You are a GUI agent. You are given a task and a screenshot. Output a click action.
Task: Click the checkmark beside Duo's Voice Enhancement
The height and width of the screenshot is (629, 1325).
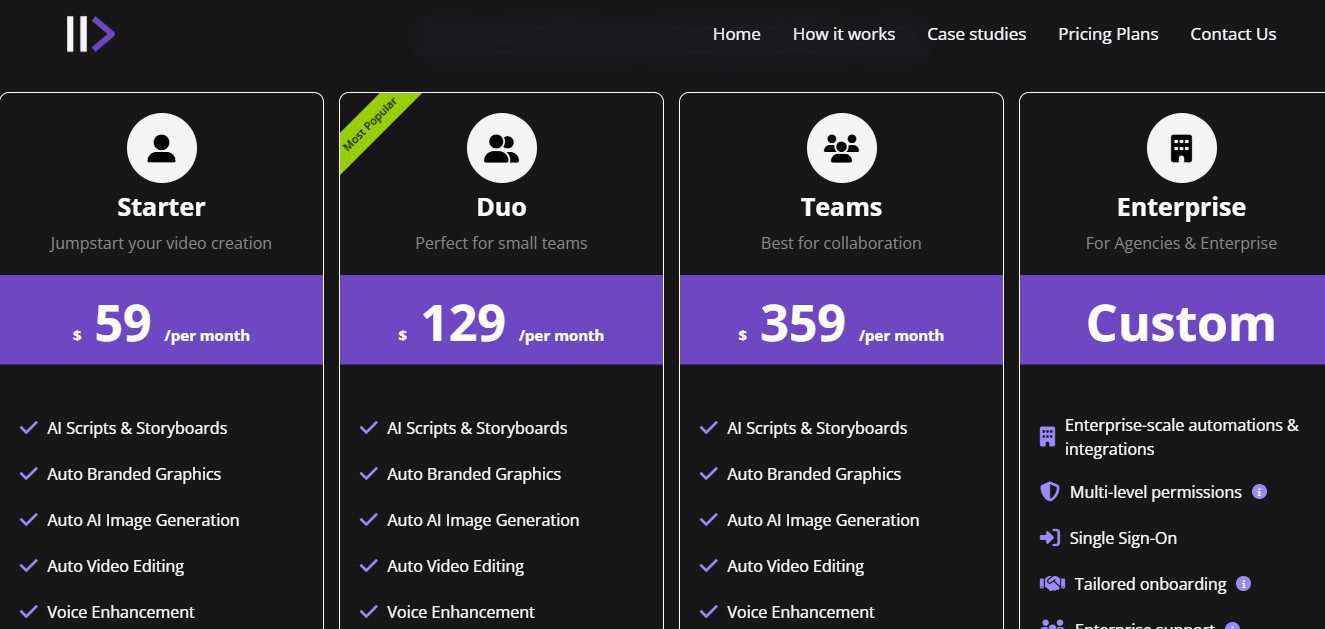[368, 611]
